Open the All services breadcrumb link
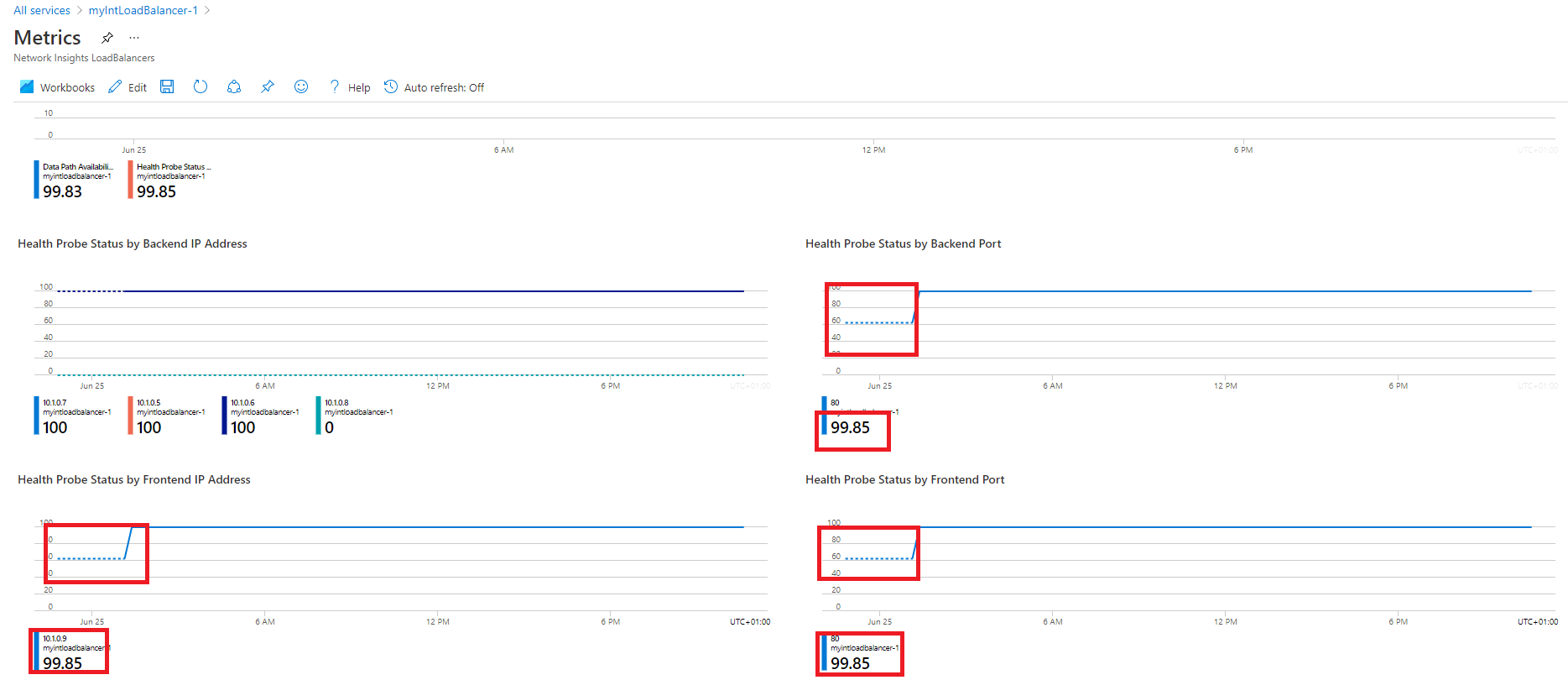Image resolution: width=1568 pixels, height=680 pixels. pyautogui.click(x=42, y=10)
